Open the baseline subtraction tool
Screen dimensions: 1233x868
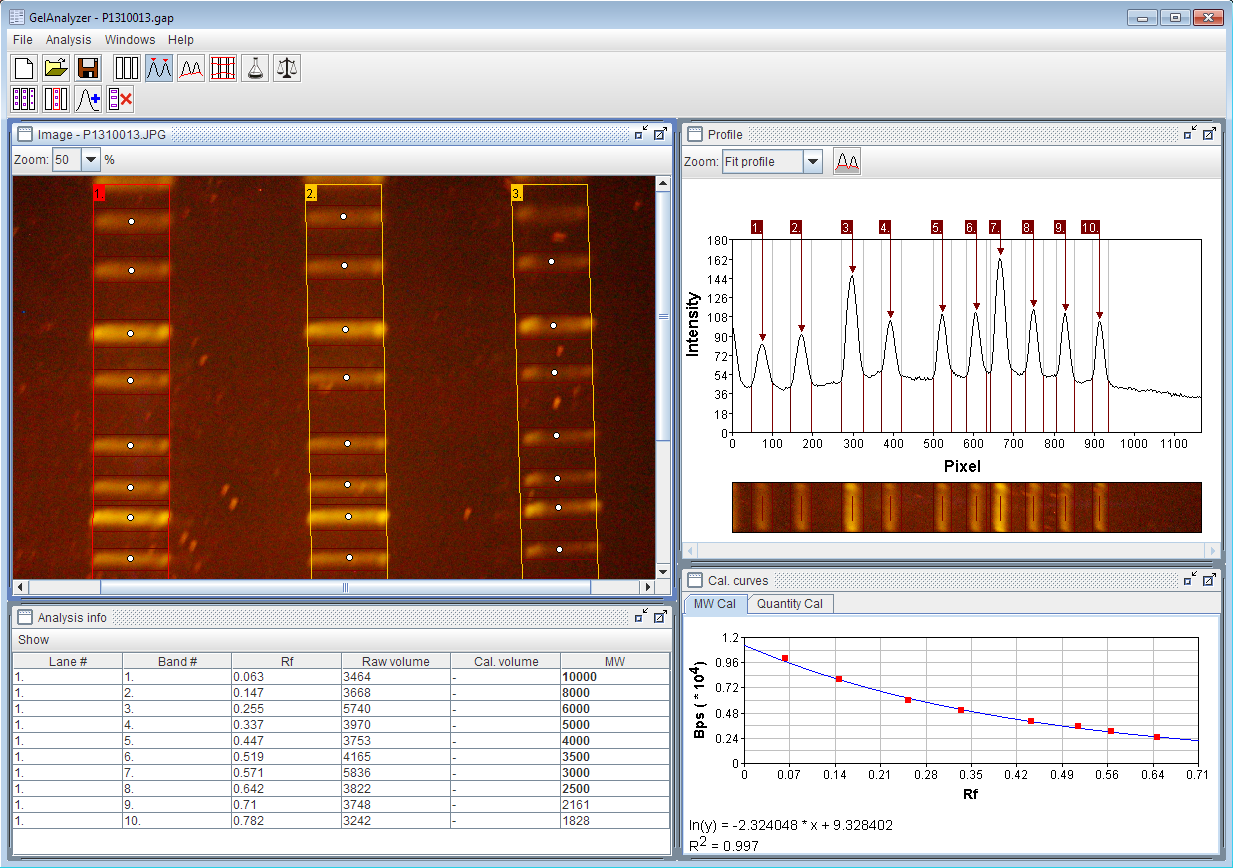191,67
